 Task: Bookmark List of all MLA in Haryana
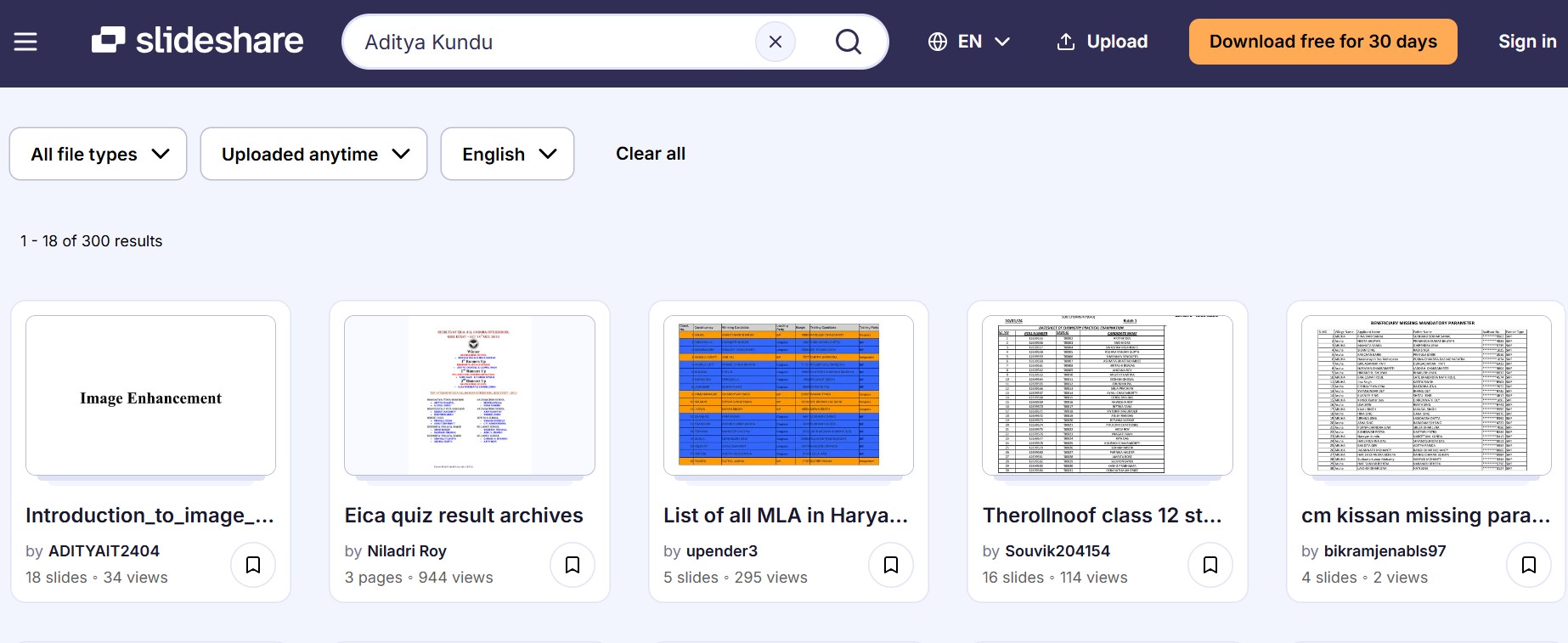tap(891, 565)
